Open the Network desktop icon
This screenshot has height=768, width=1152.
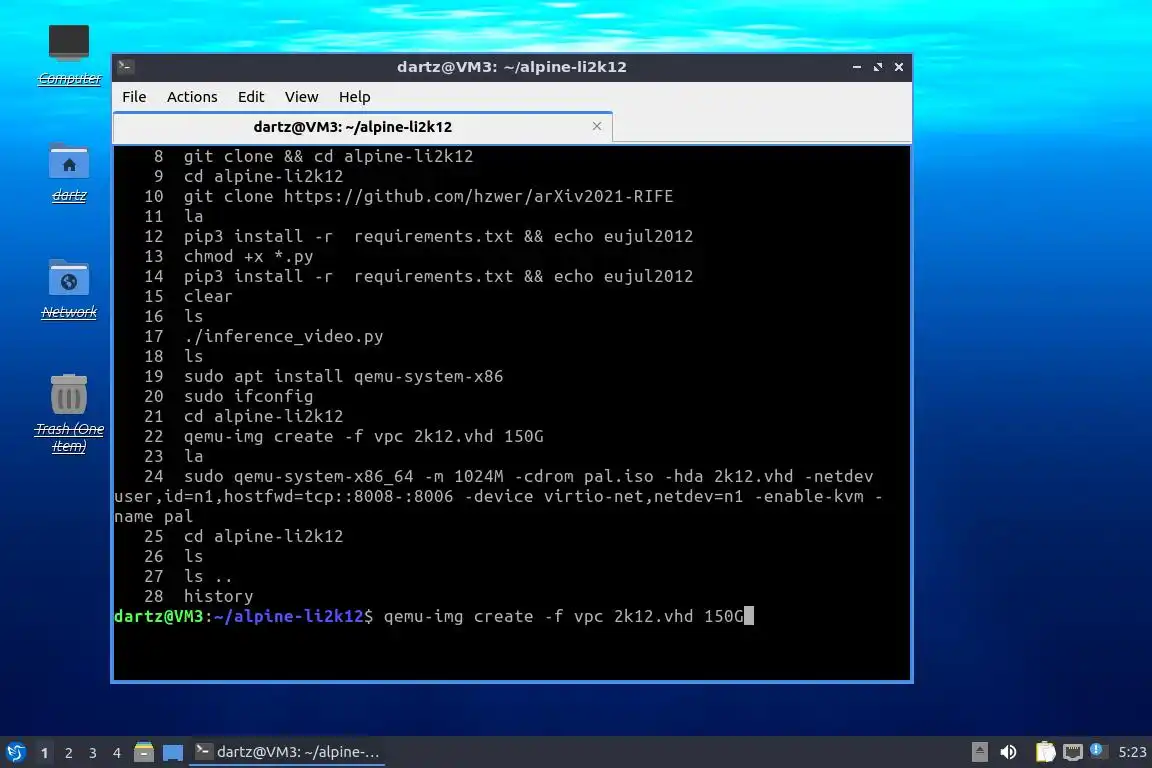pos(69,290)
